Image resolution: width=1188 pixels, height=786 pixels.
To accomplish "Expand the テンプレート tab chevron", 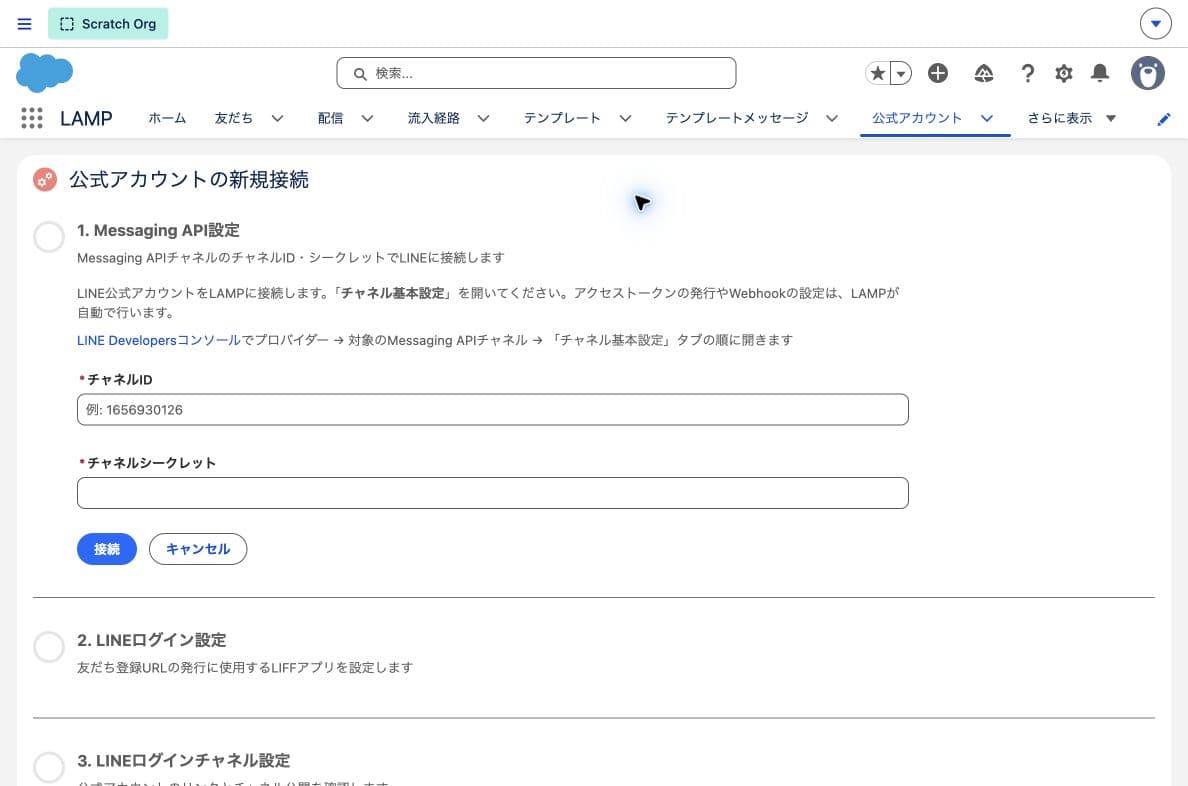I will click(625, 118).
